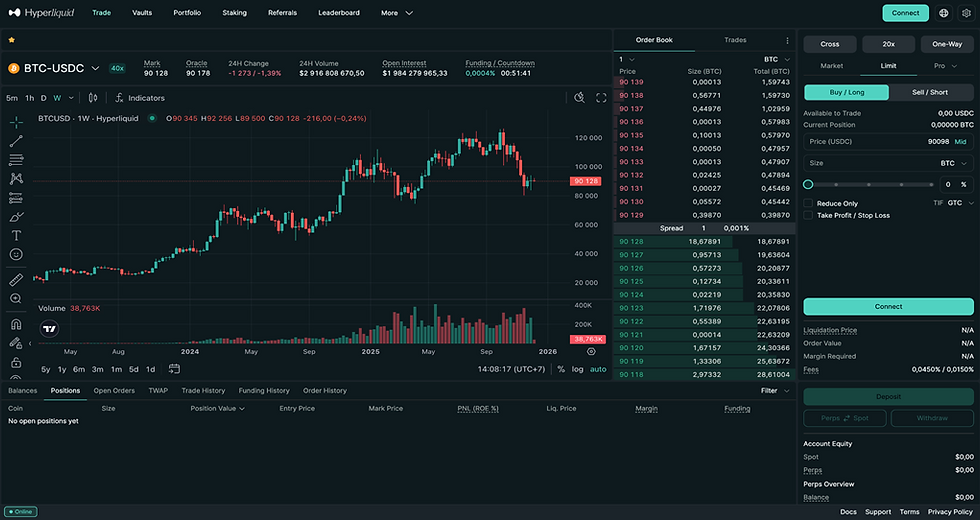Viewport: 980px width, 520px height.
Task: Go to Vaults page
Action: pos(142,12)
